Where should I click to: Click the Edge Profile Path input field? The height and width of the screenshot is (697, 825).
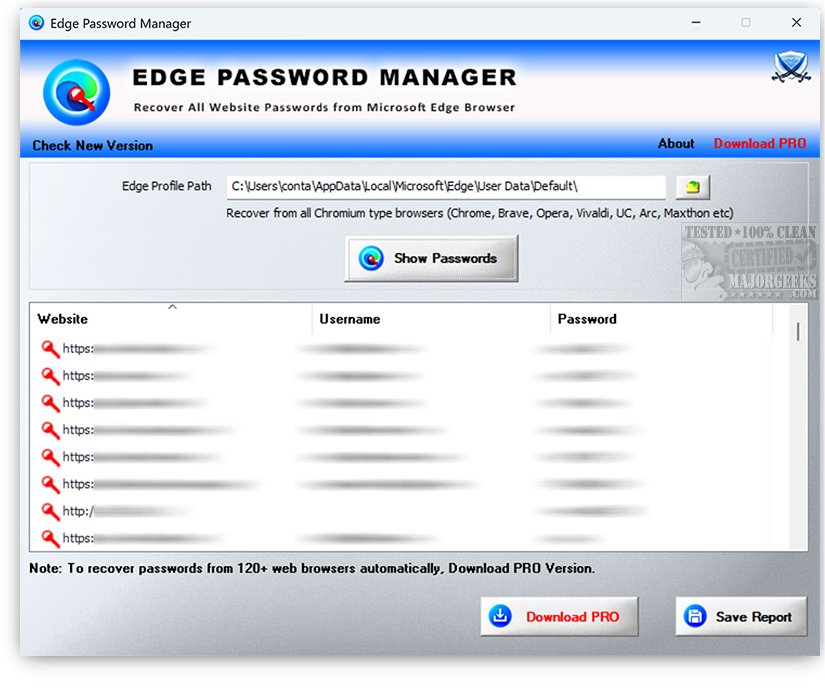446,187
